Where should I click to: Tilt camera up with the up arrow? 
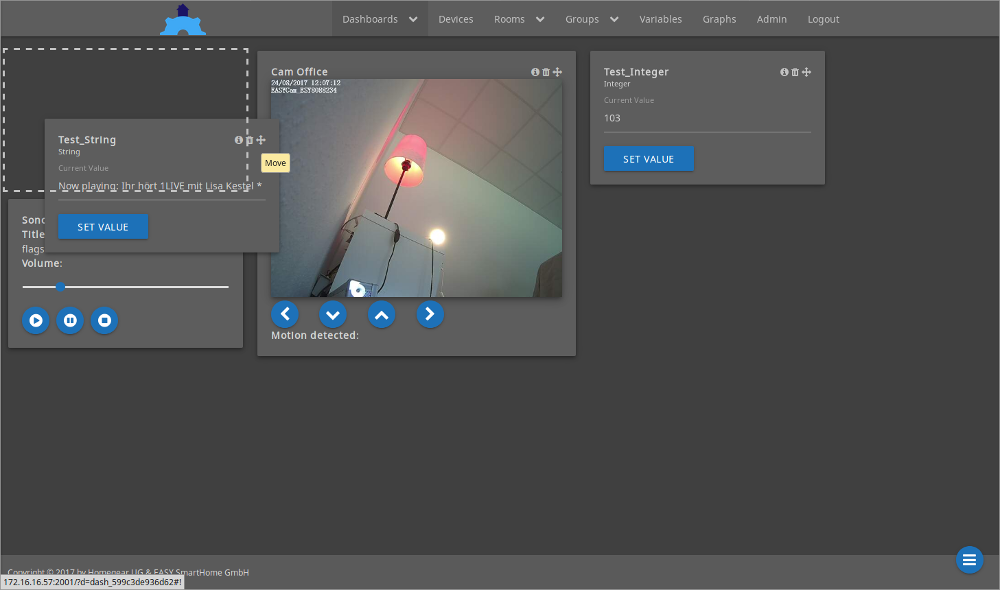point(381,314)
